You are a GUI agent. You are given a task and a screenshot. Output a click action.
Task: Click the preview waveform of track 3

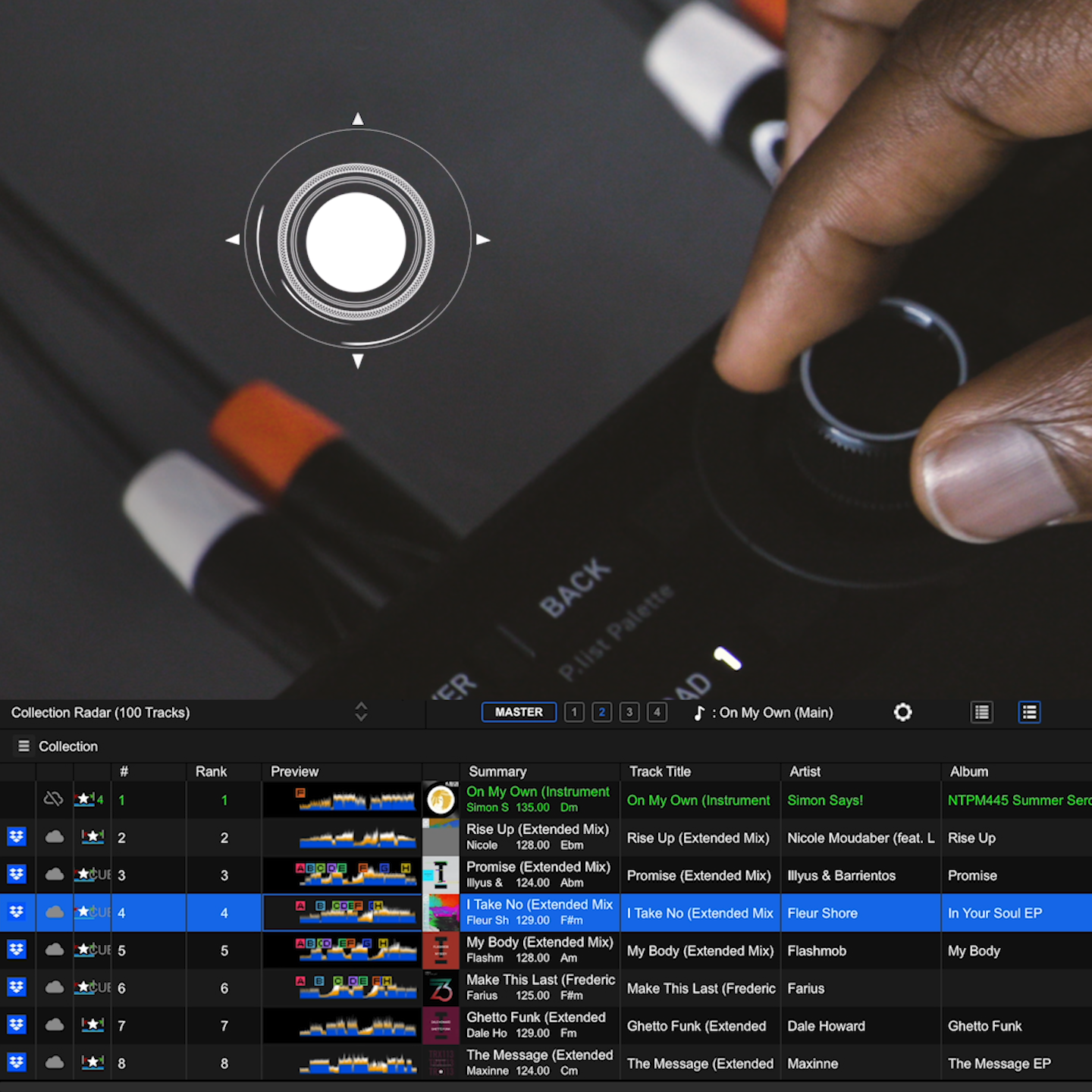(356, 875)
